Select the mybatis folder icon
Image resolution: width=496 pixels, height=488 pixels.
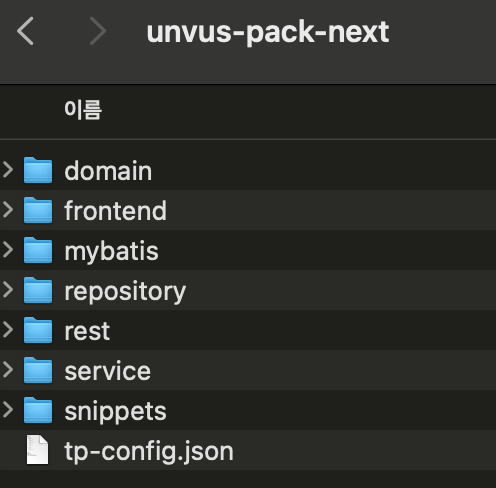coord(38,250)
